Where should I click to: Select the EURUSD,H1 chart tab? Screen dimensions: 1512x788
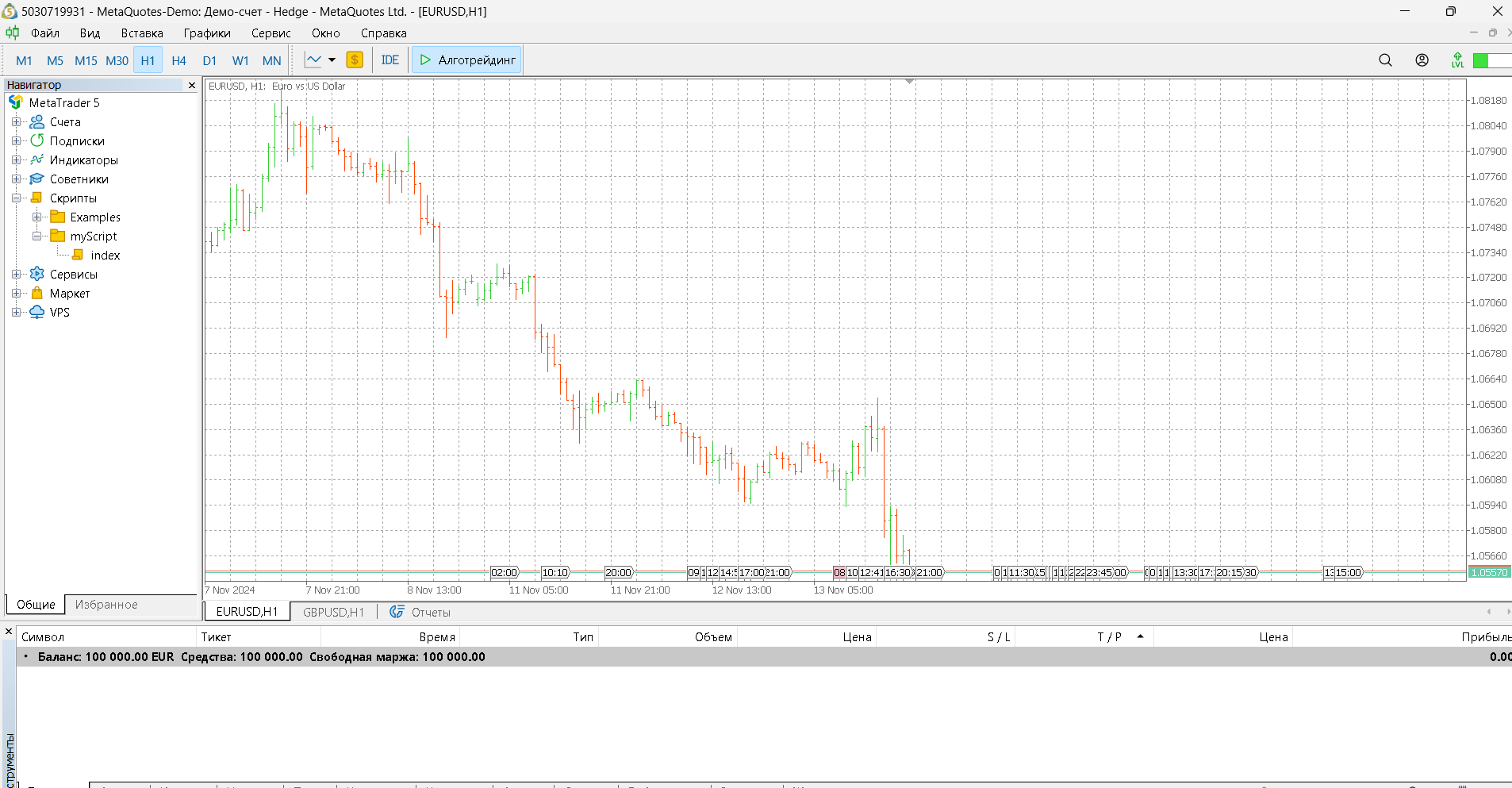pyautogui.click(x=247, y=612)
